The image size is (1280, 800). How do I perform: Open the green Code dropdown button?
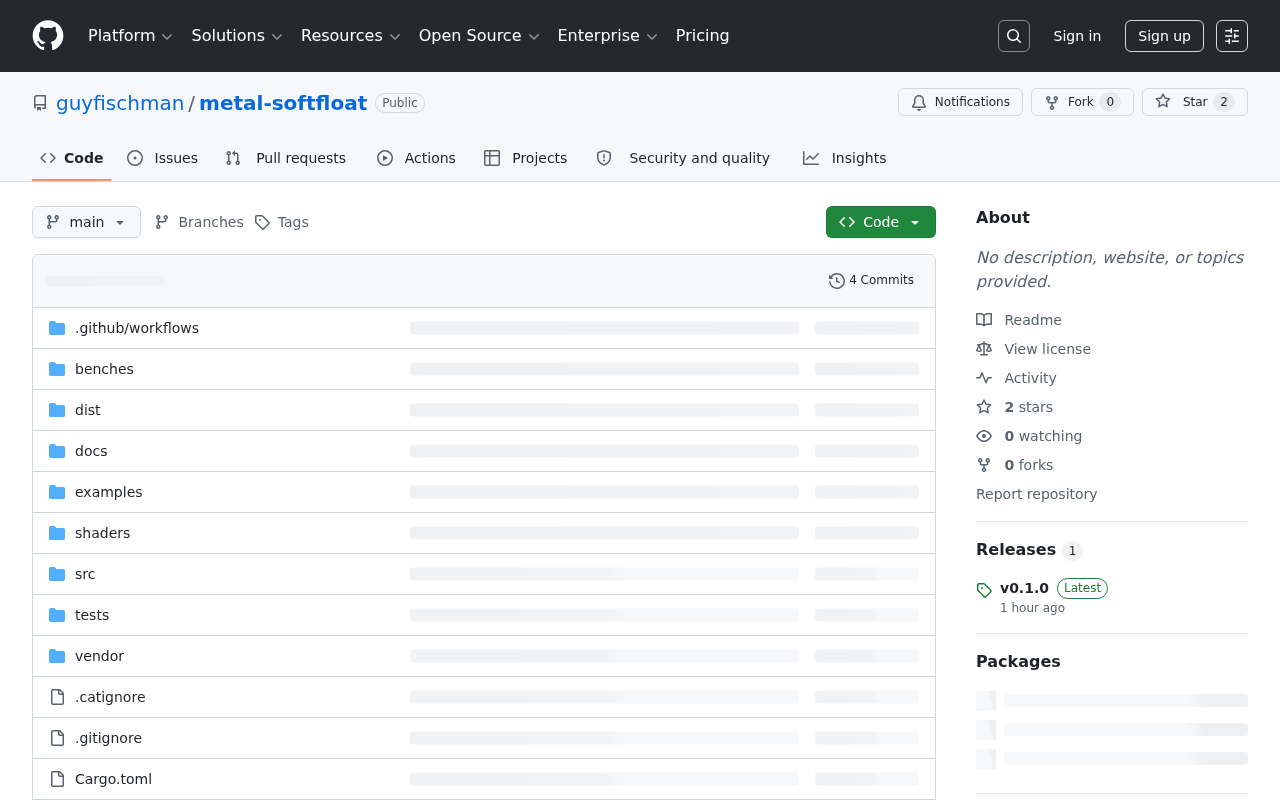(x=881, y=222)
